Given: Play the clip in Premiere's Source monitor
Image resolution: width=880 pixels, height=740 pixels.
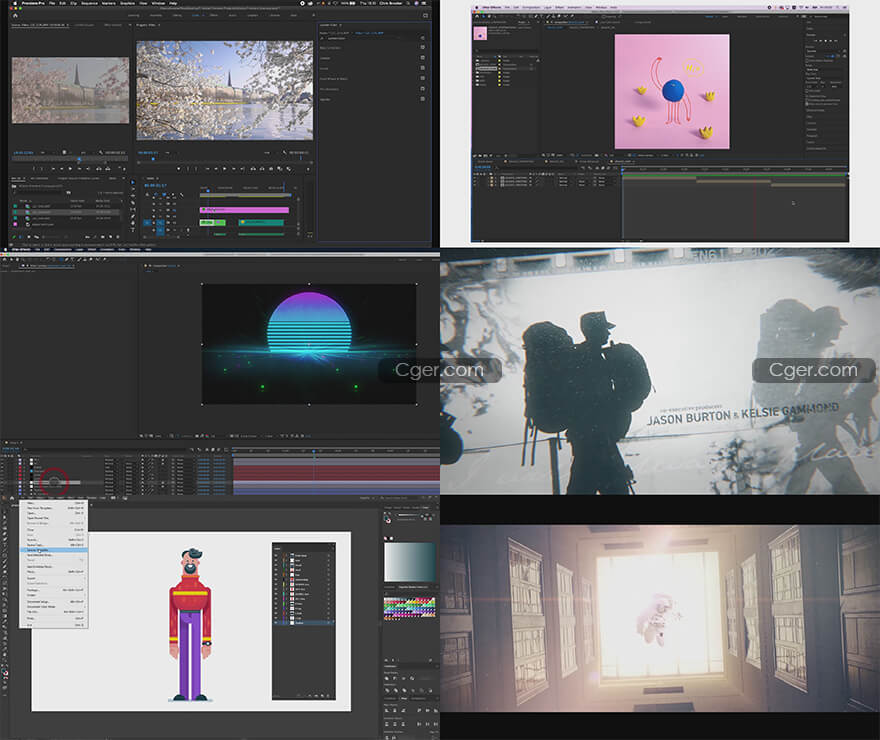Looking at the screenshot, I should pyautogui.click(x=70, y=168).
